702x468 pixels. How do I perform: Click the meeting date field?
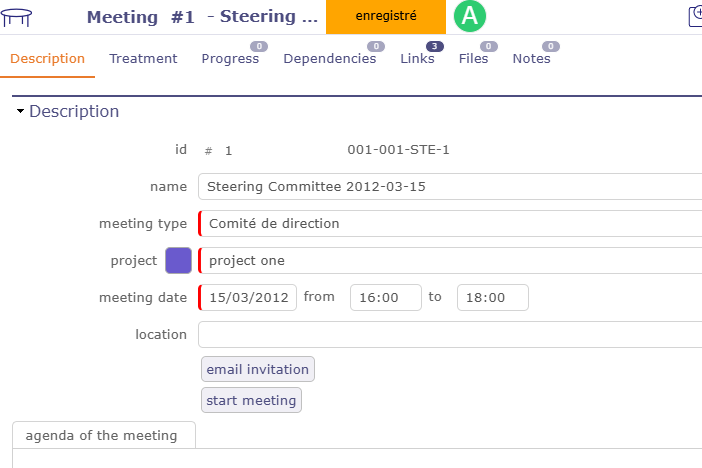(249, 298)
